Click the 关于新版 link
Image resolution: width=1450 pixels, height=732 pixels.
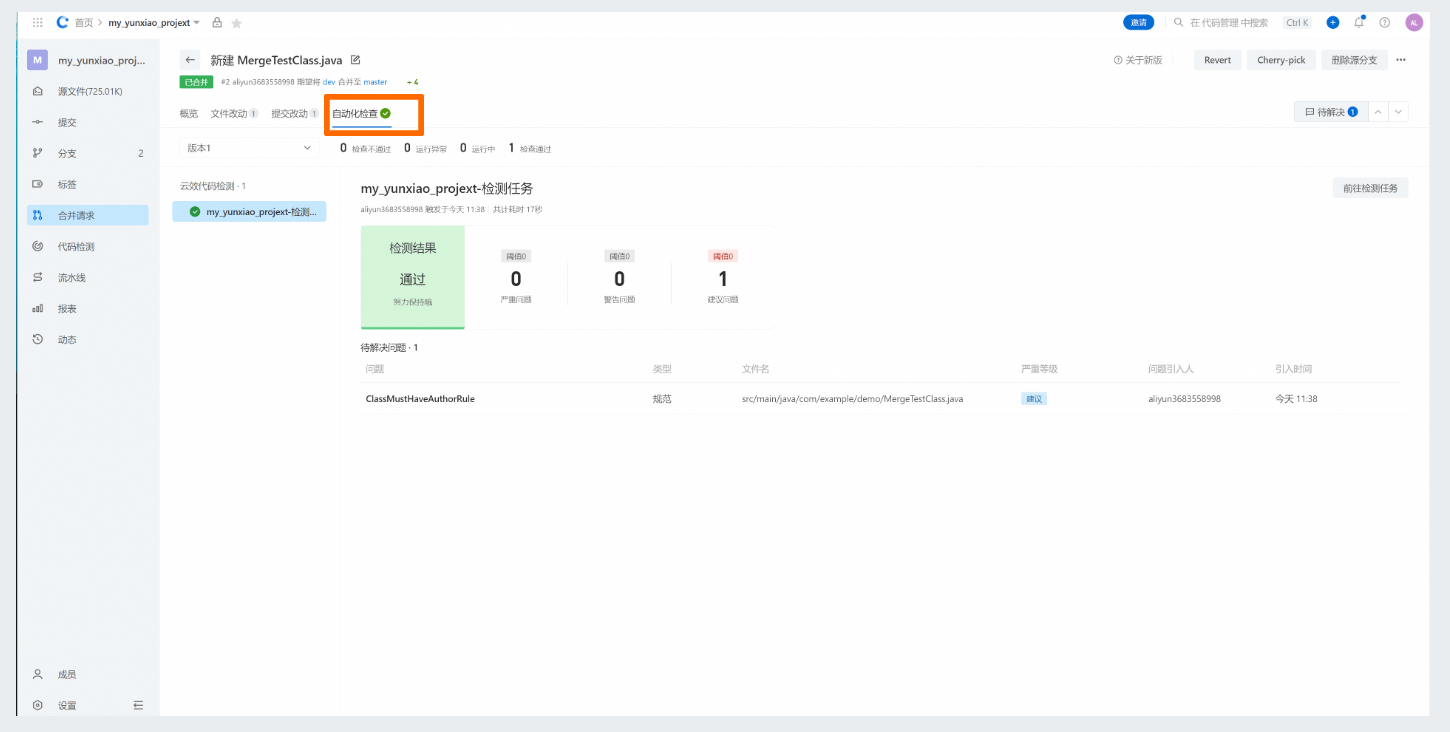coord(1138,60)
